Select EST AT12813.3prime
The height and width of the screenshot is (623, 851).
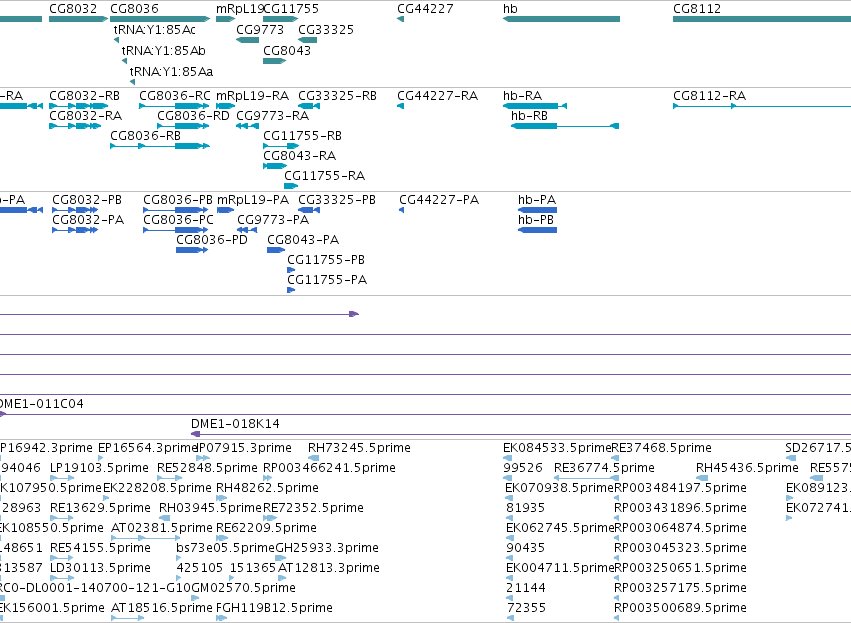coord(282,578)
